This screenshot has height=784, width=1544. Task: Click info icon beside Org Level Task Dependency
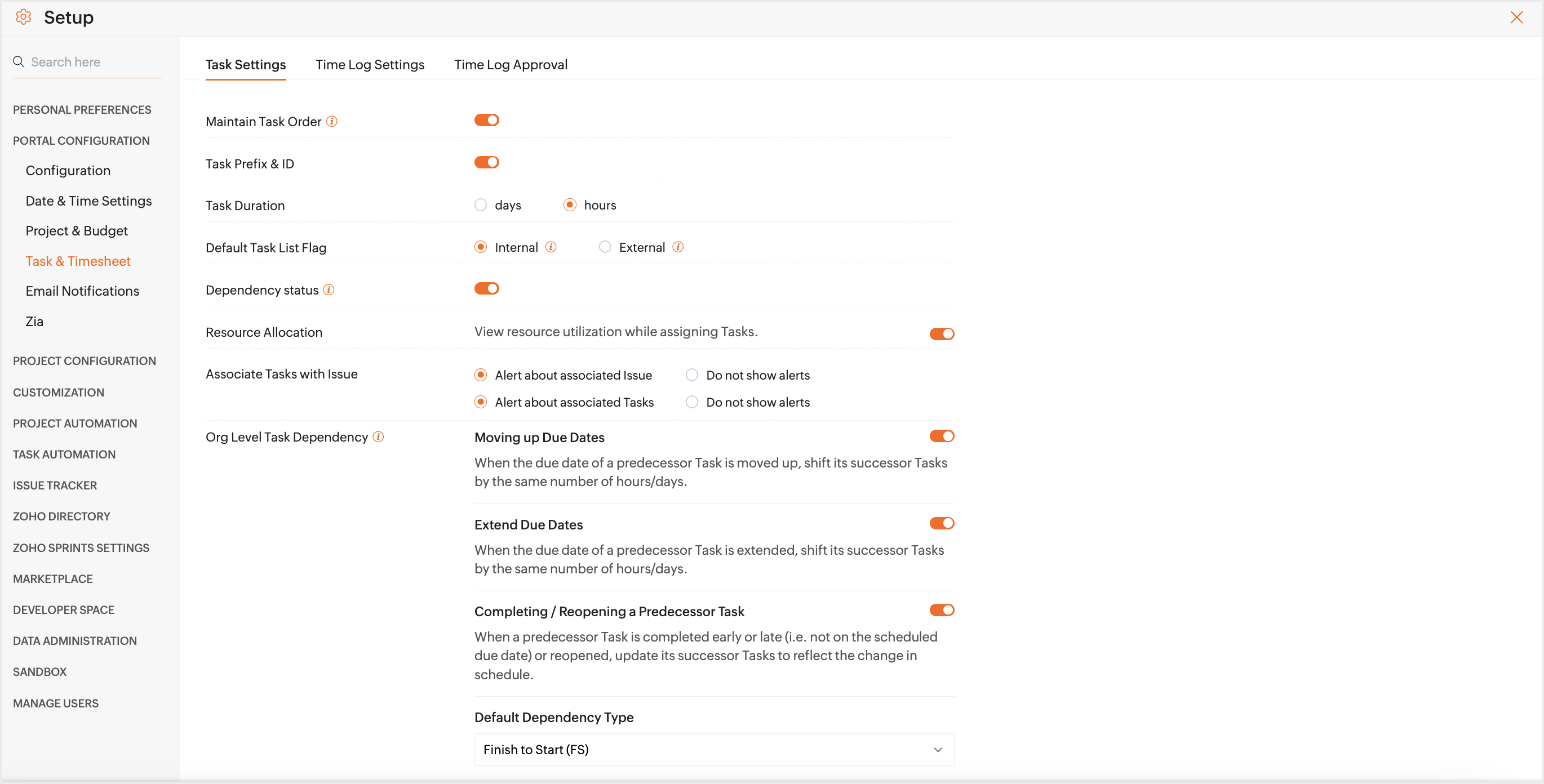click(378, 437)
